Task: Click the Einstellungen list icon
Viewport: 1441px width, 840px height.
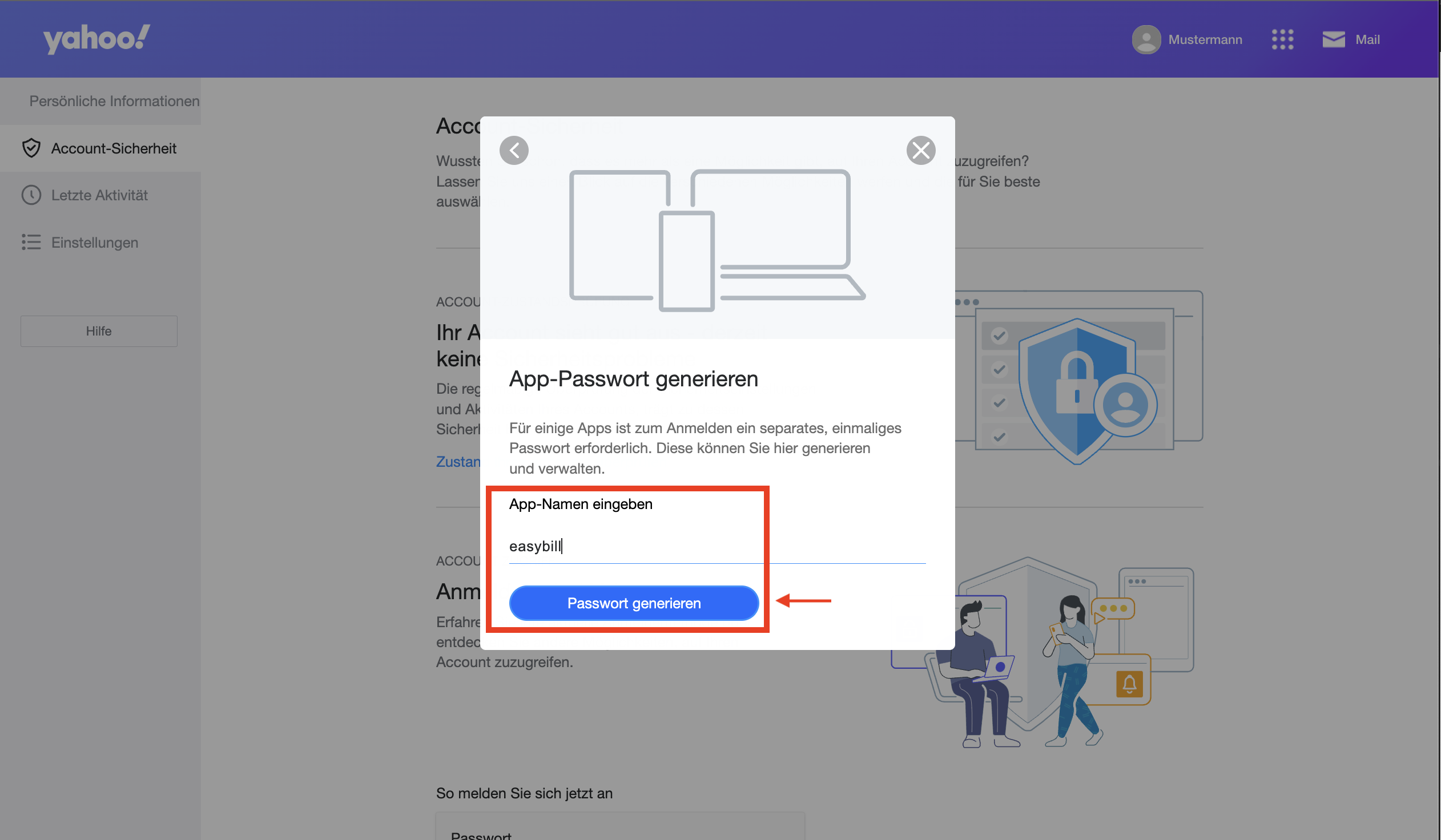Action: [31, 243]
